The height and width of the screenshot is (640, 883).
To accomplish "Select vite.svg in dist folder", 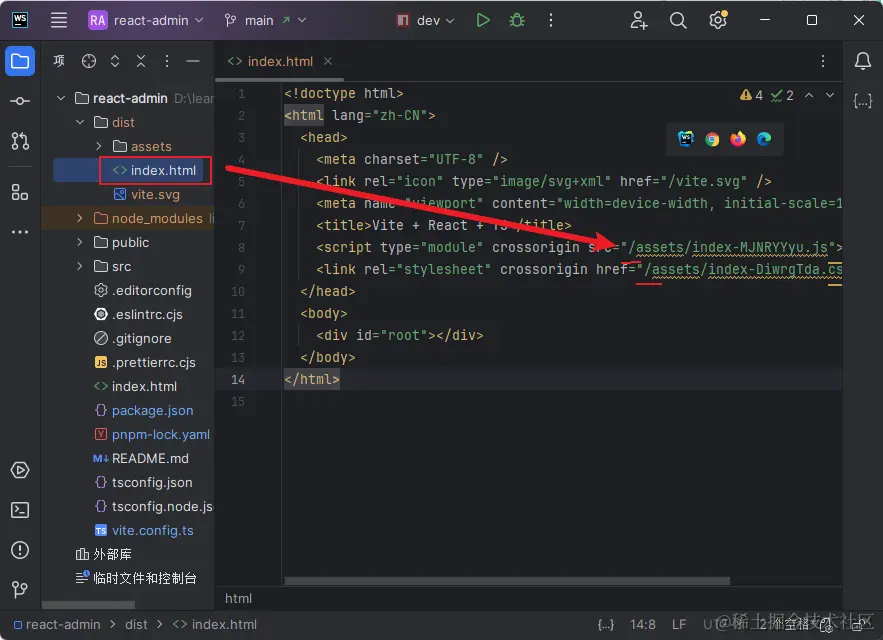I will click(146, 194).
